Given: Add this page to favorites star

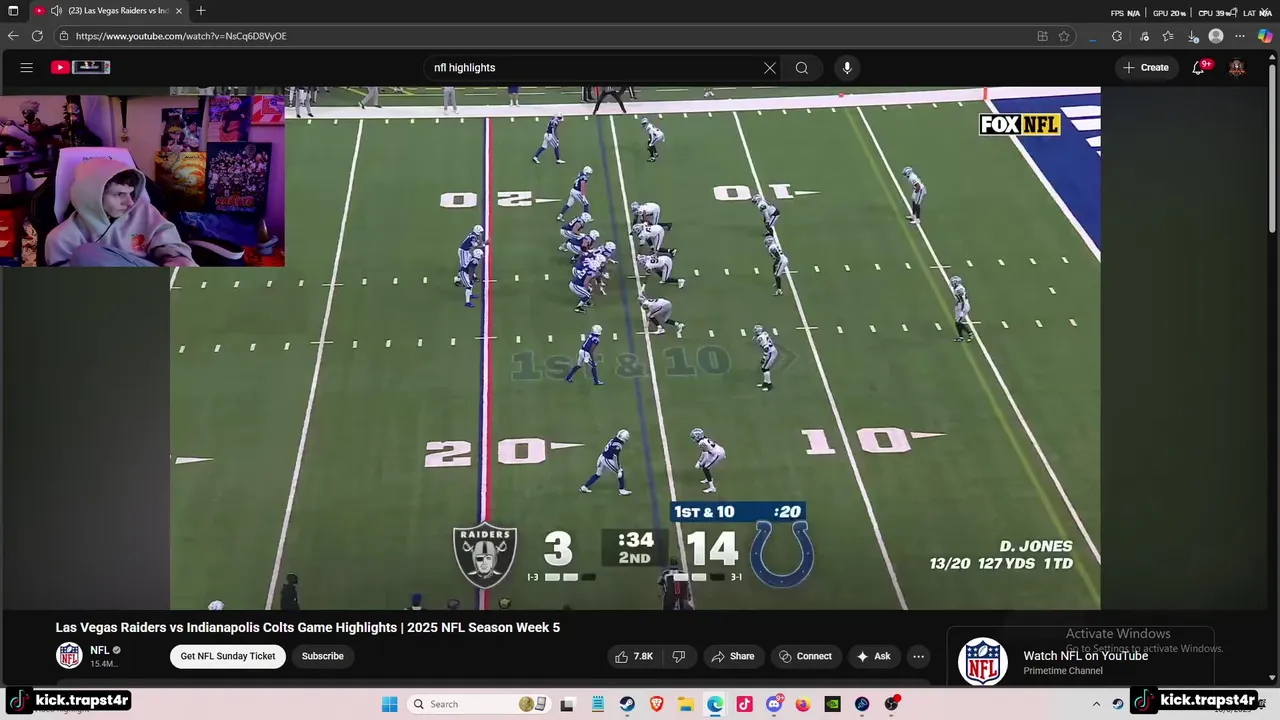Looking at the screenshot, I should click(1064, 36).
